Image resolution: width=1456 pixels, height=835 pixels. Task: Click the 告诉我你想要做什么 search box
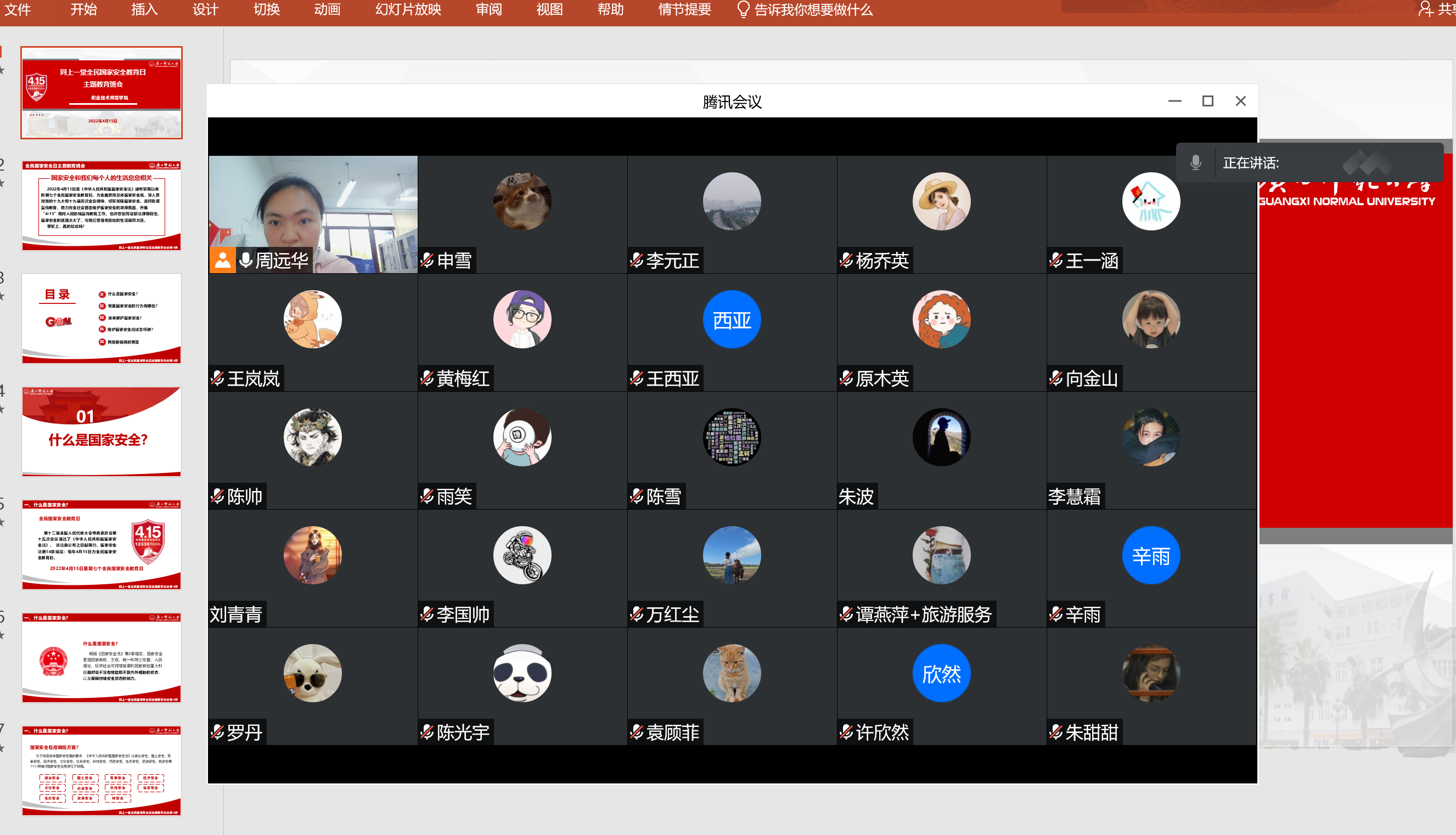813,10
